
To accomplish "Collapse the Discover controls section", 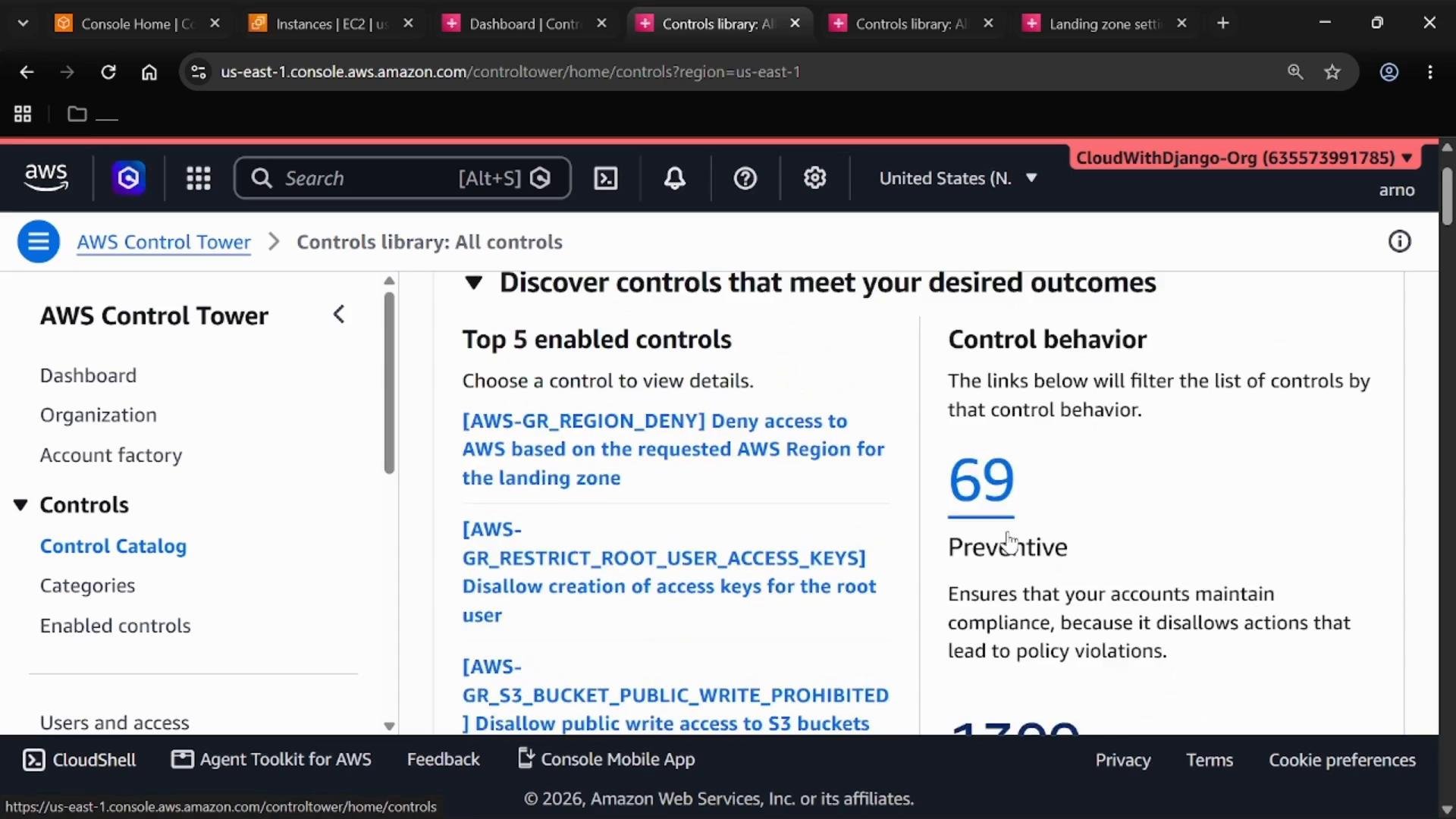I will 474,283.
